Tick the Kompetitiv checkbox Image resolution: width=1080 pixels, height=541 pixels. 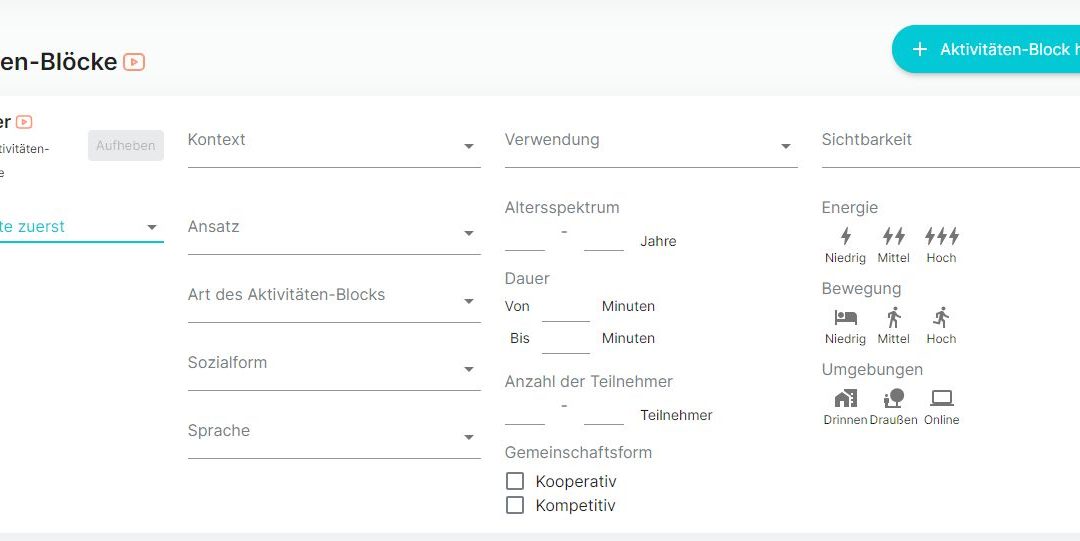coord(515,505)
